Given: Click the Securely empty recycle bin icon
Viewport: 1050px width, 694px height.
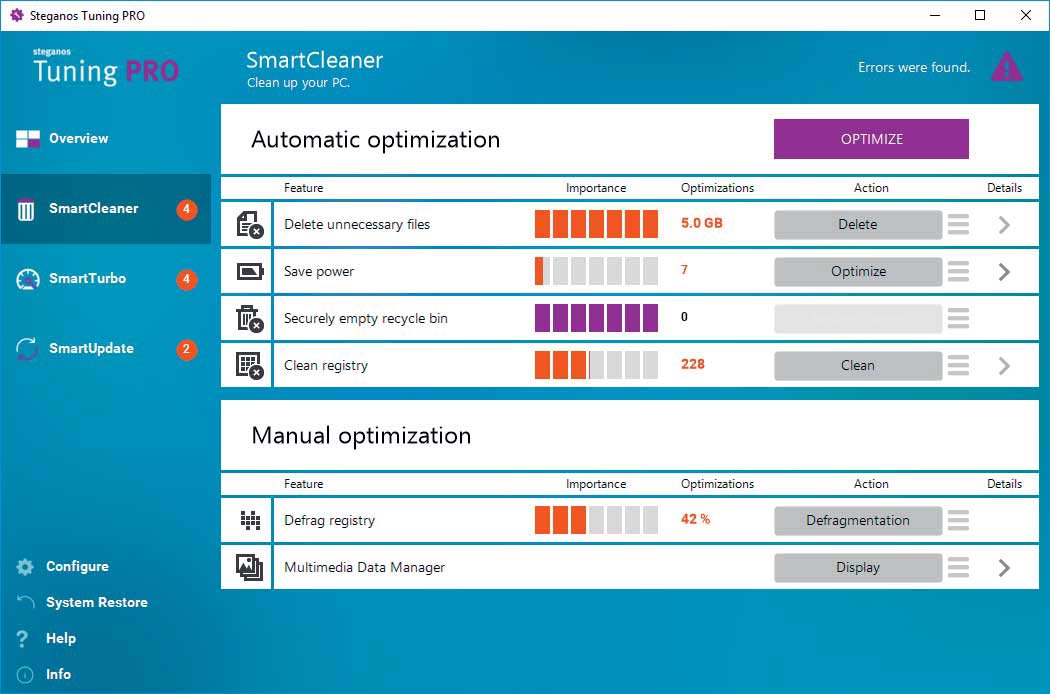Looking at the screenshot, I should (x=250, y=318).
